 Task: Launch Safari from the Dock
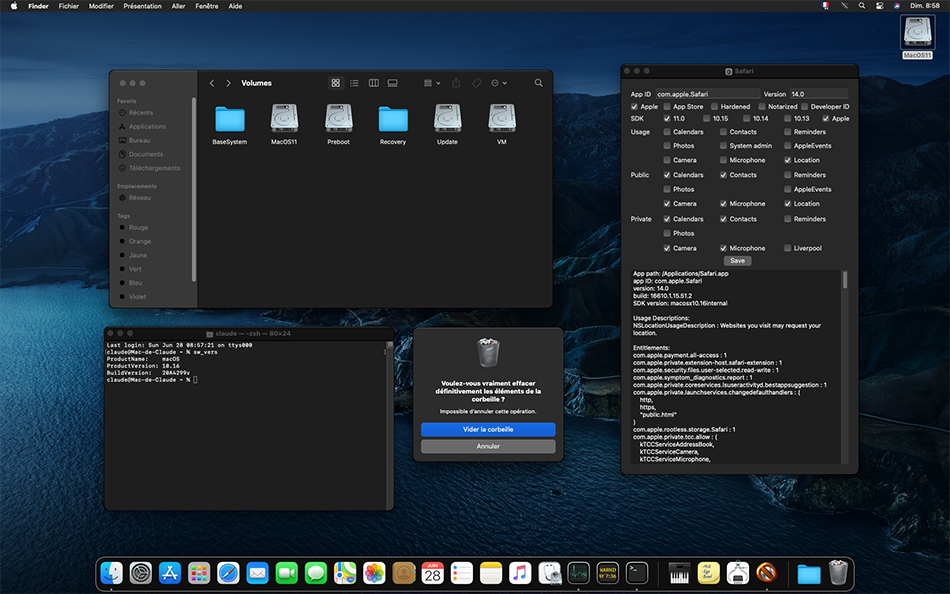click(x=228, y=573)
